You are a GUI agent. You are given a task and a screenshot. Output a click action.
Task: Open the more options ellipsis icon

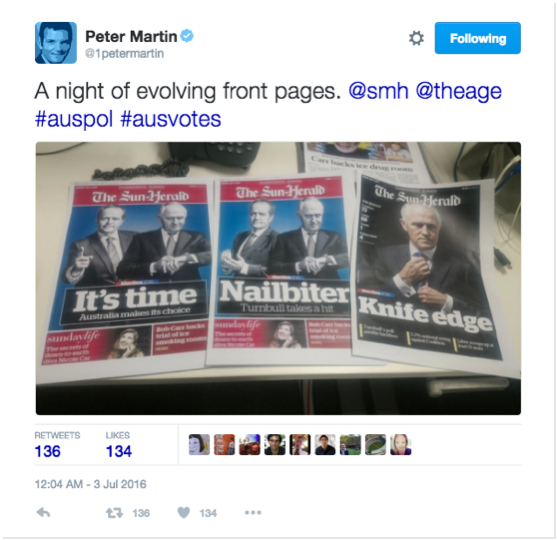click(x=253, y=512)
